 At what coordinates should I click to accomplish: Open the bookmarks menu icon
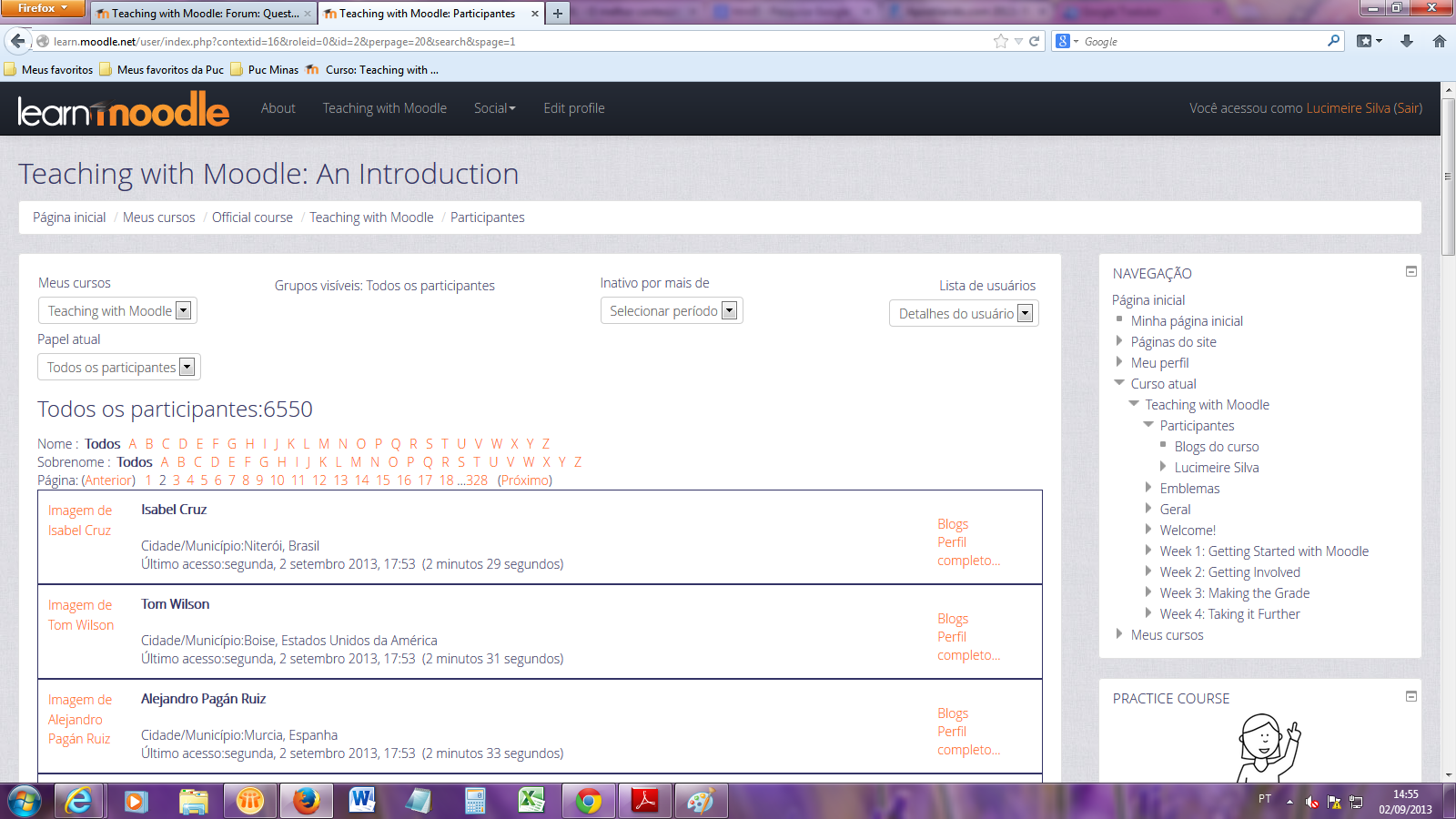[x=1369, y=41]
